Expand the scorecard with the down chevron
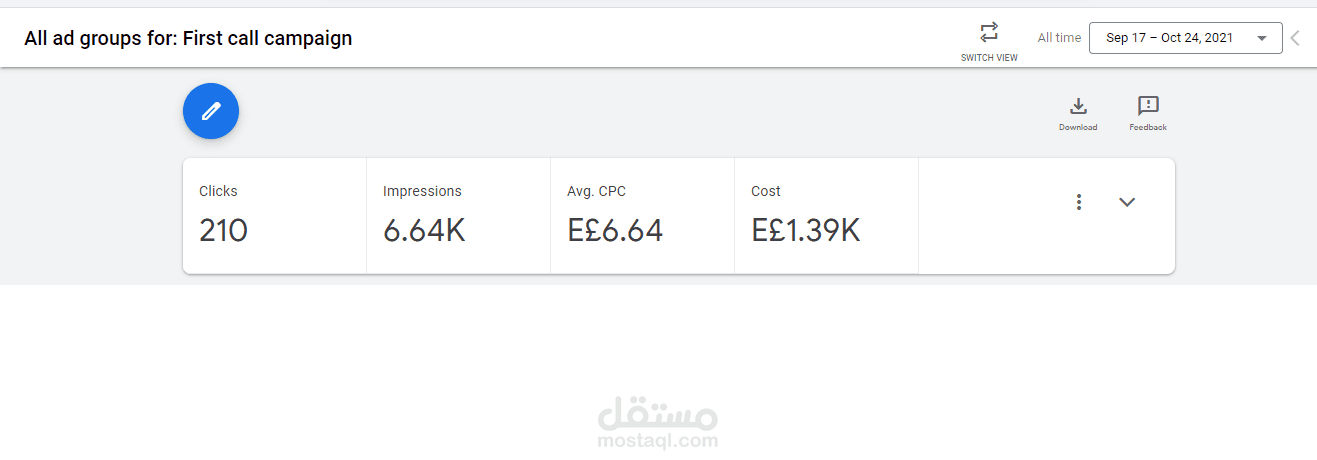This screenshot has width=1317, height=460. [x=1127, y=202]
